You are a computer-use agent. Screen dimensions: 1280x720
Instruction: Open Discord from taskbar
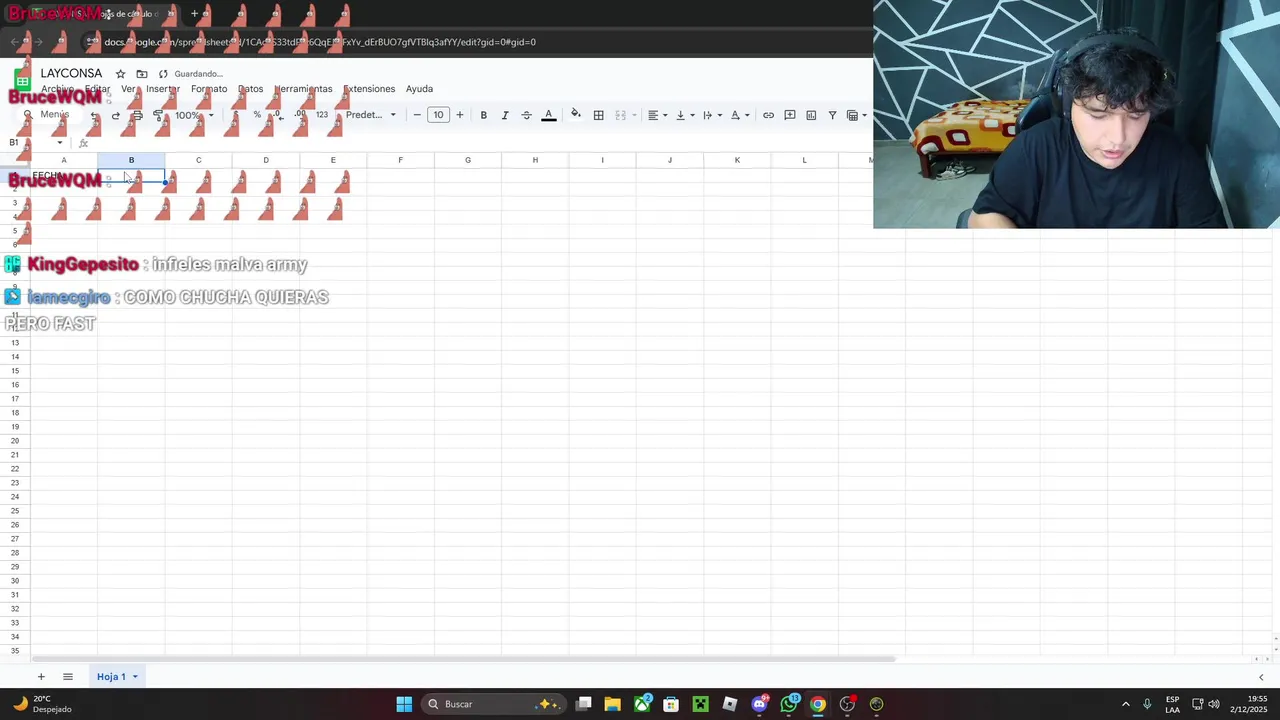(x=759, y=704)
